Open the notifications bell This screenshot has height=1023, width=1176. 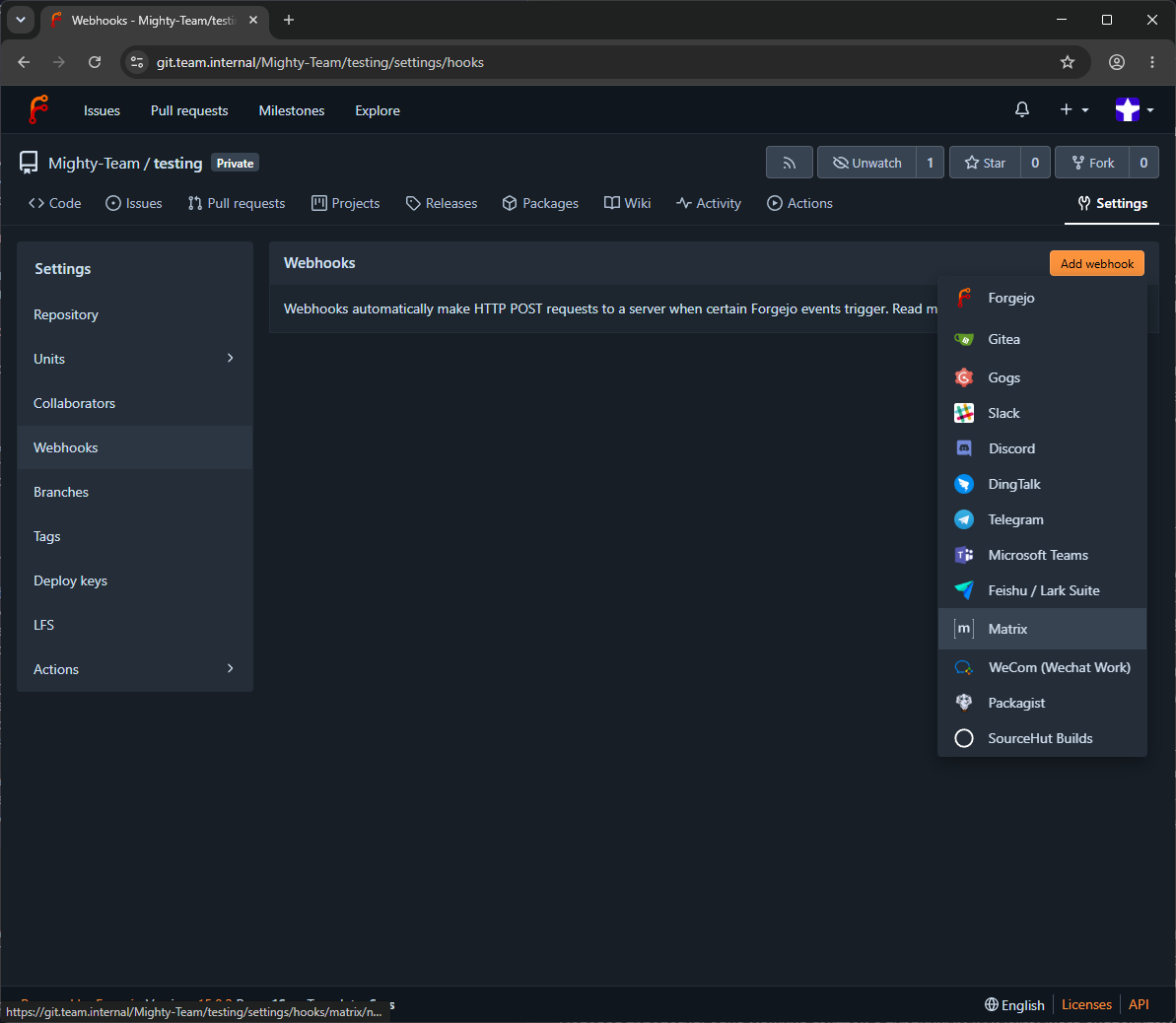click(x=1021, y=109)
